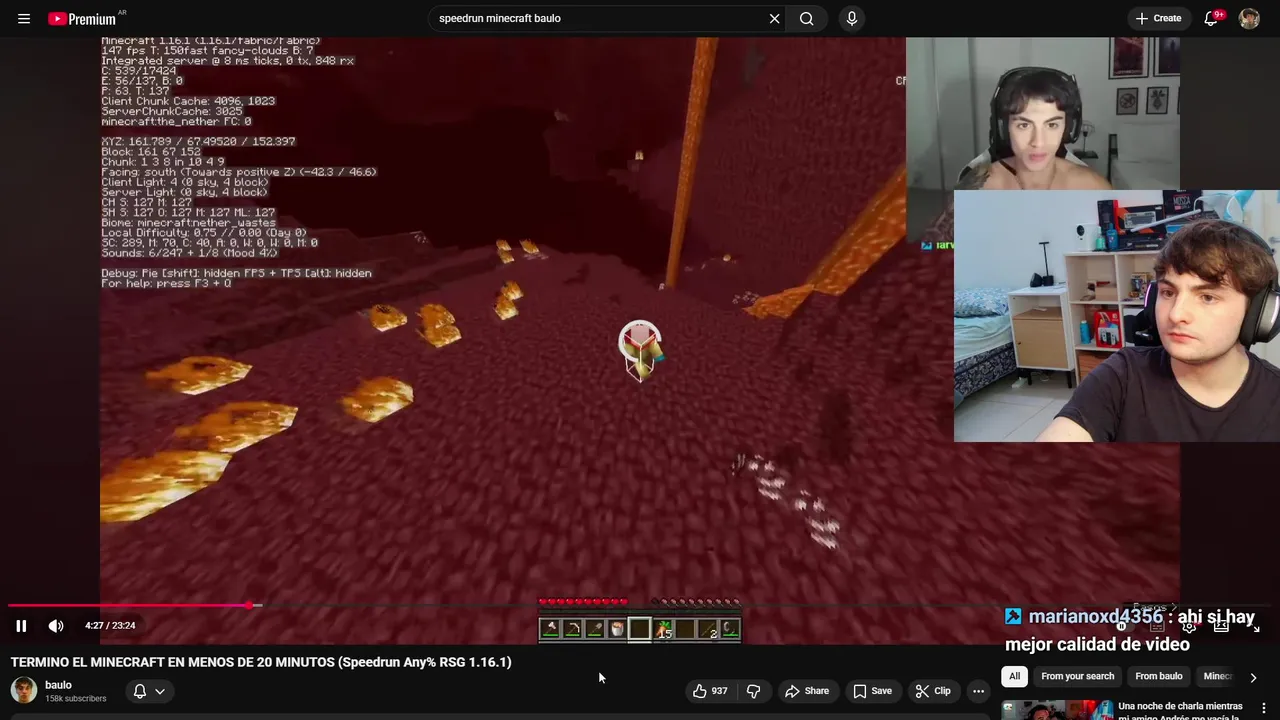The width and height of the screenshot is (1280, 720).
Task: Open the YouTube guide hamburger menu
Action: [24, 18]
